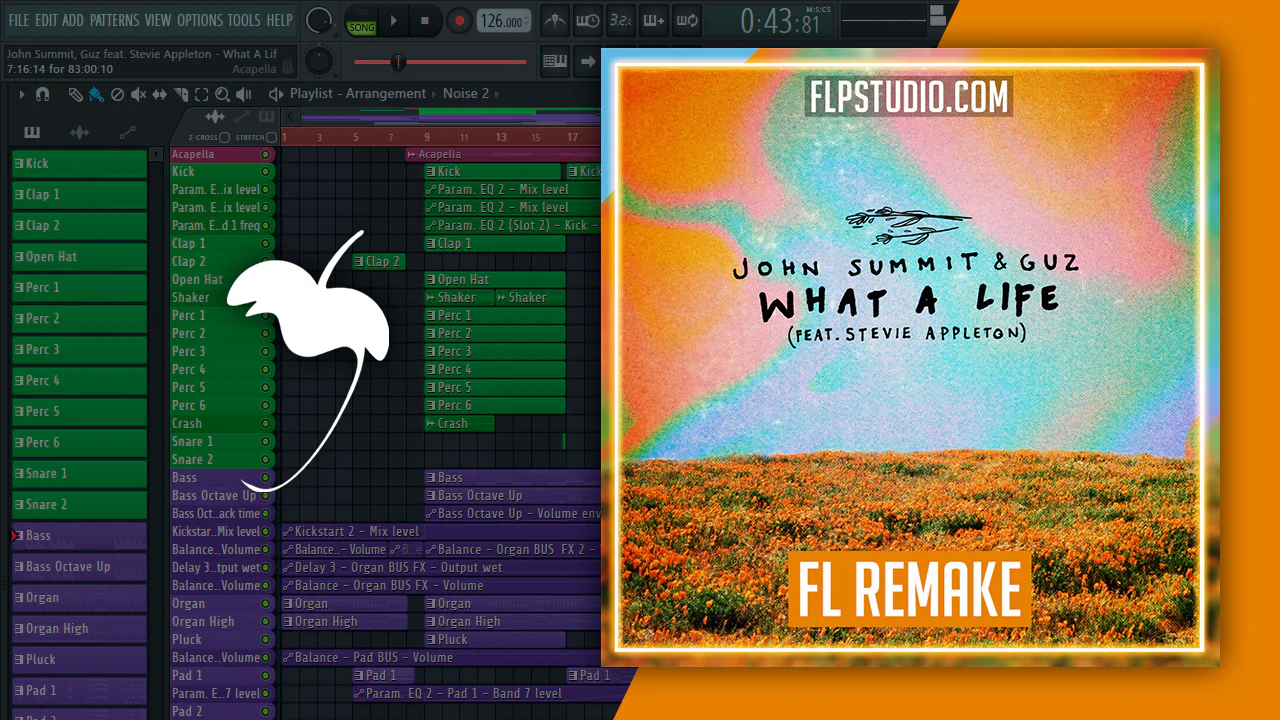Toggle the playlist magnet snap icon

click(x=42, y=94)
